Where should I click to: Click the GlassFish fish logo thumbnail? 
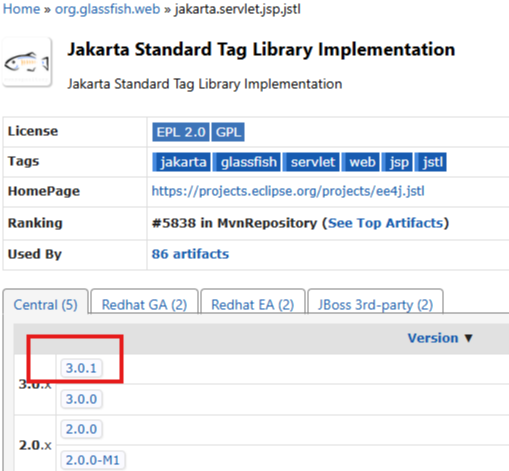[x=27, y=62]
